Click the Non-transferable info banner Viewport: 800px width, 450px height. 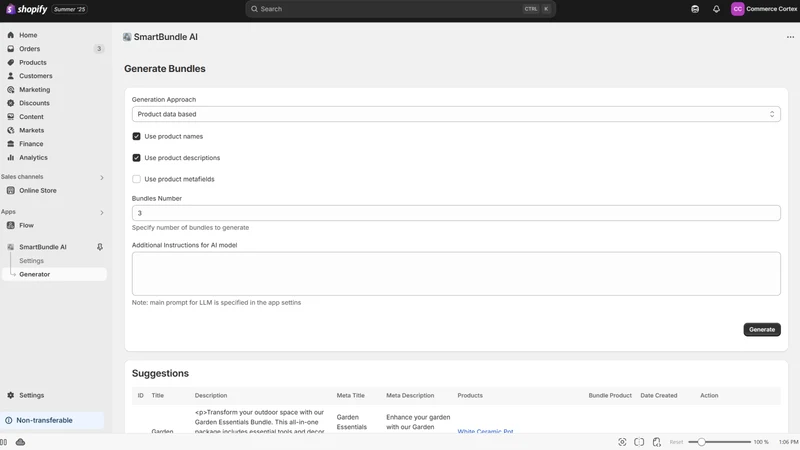[52, 420]
